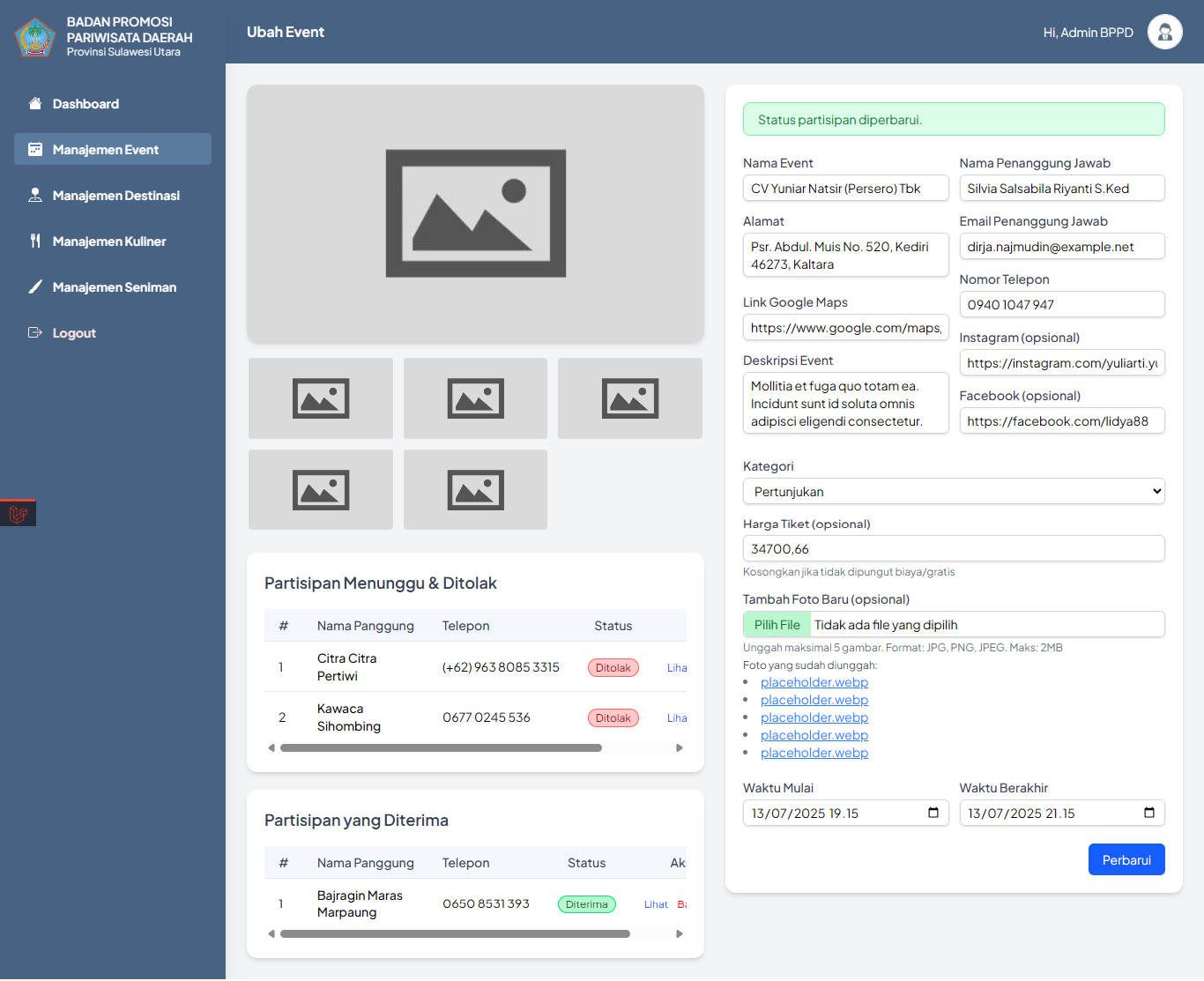Click the Perbarui button
This screenshot has width=1204, height=981.
tap(1126, 859)
